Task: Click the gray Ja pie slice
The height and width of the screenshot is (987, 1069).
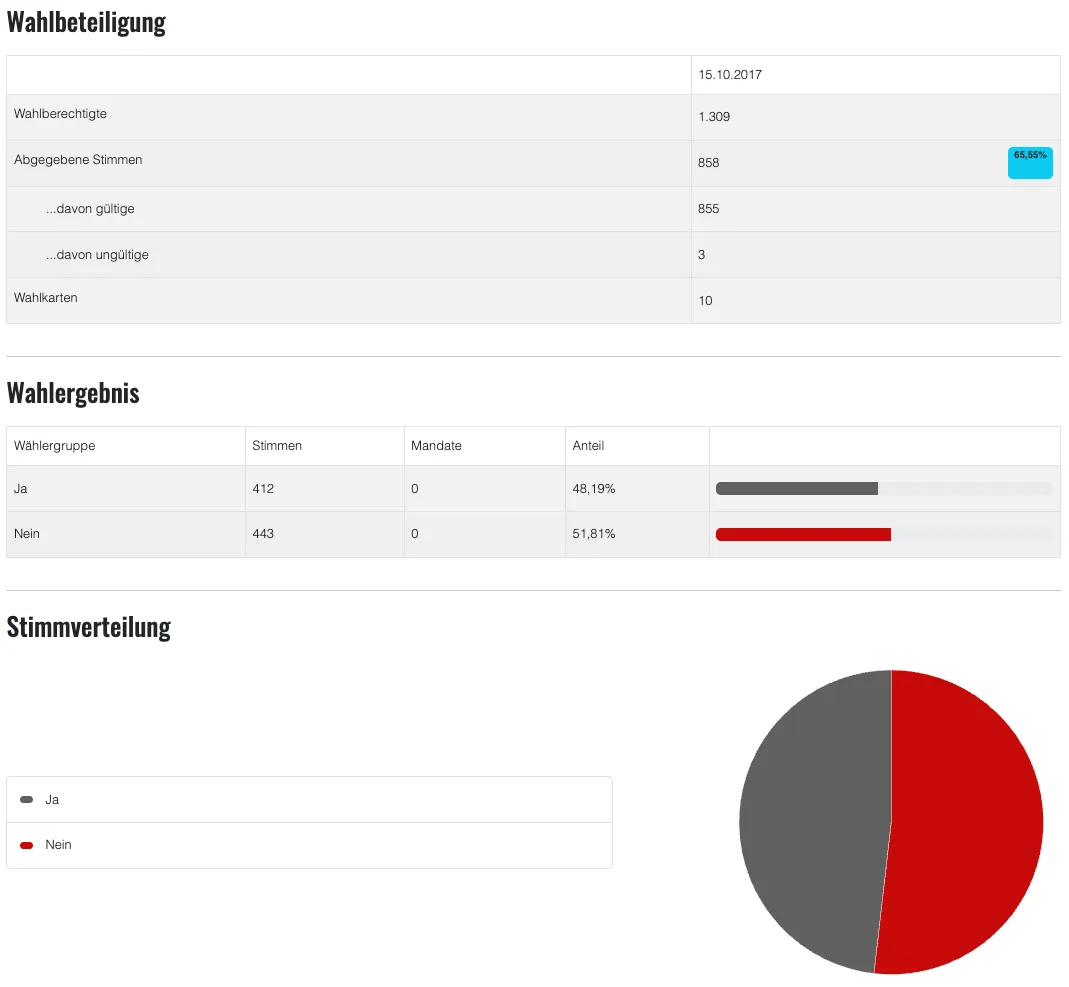Action: click(x=815, y=821)
